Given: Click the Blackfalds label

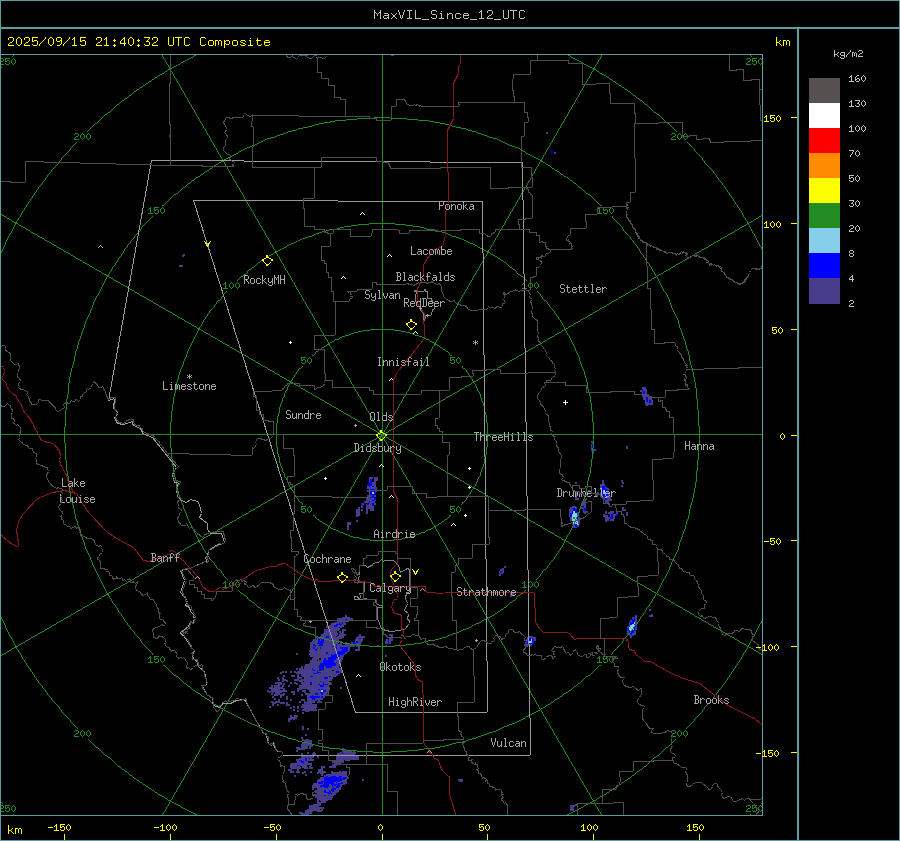Looking at the screenshot, I should 425,277.
